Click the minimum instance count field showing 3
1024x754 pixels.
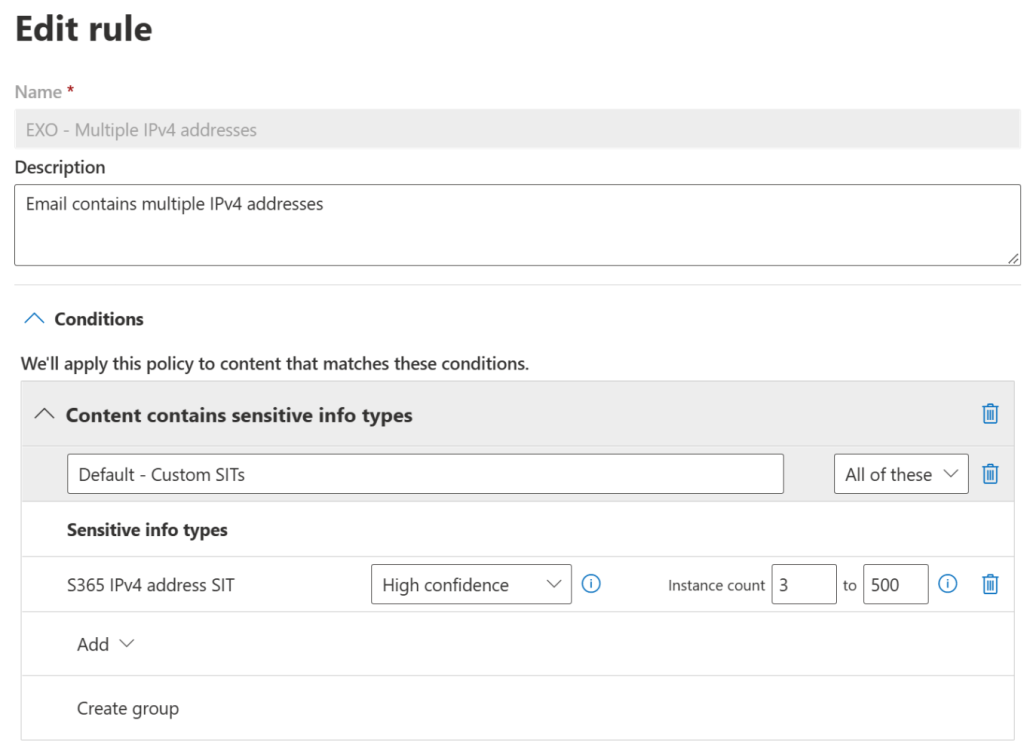point(803,584)
